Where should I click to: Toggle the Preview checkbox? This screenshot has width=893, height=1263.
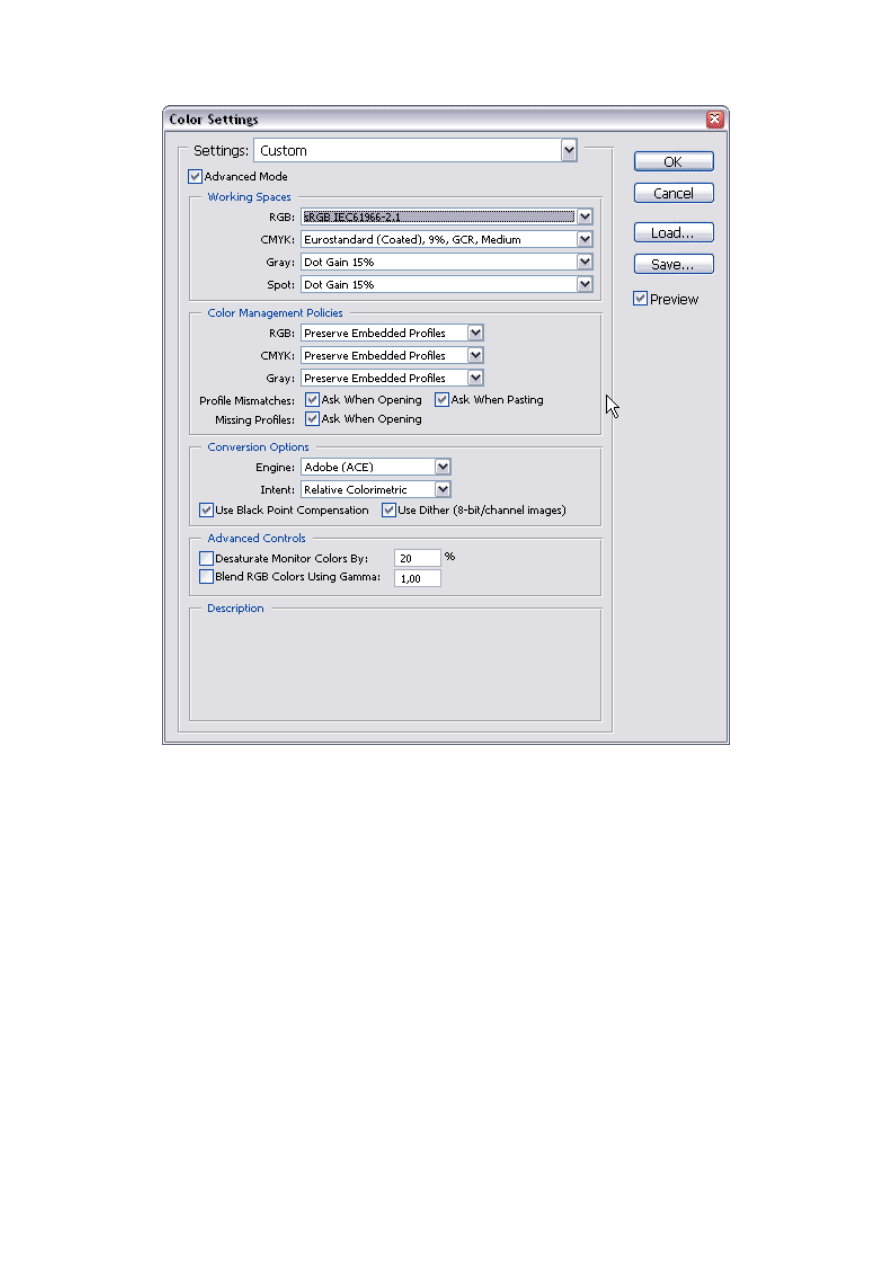coord(640,299)
